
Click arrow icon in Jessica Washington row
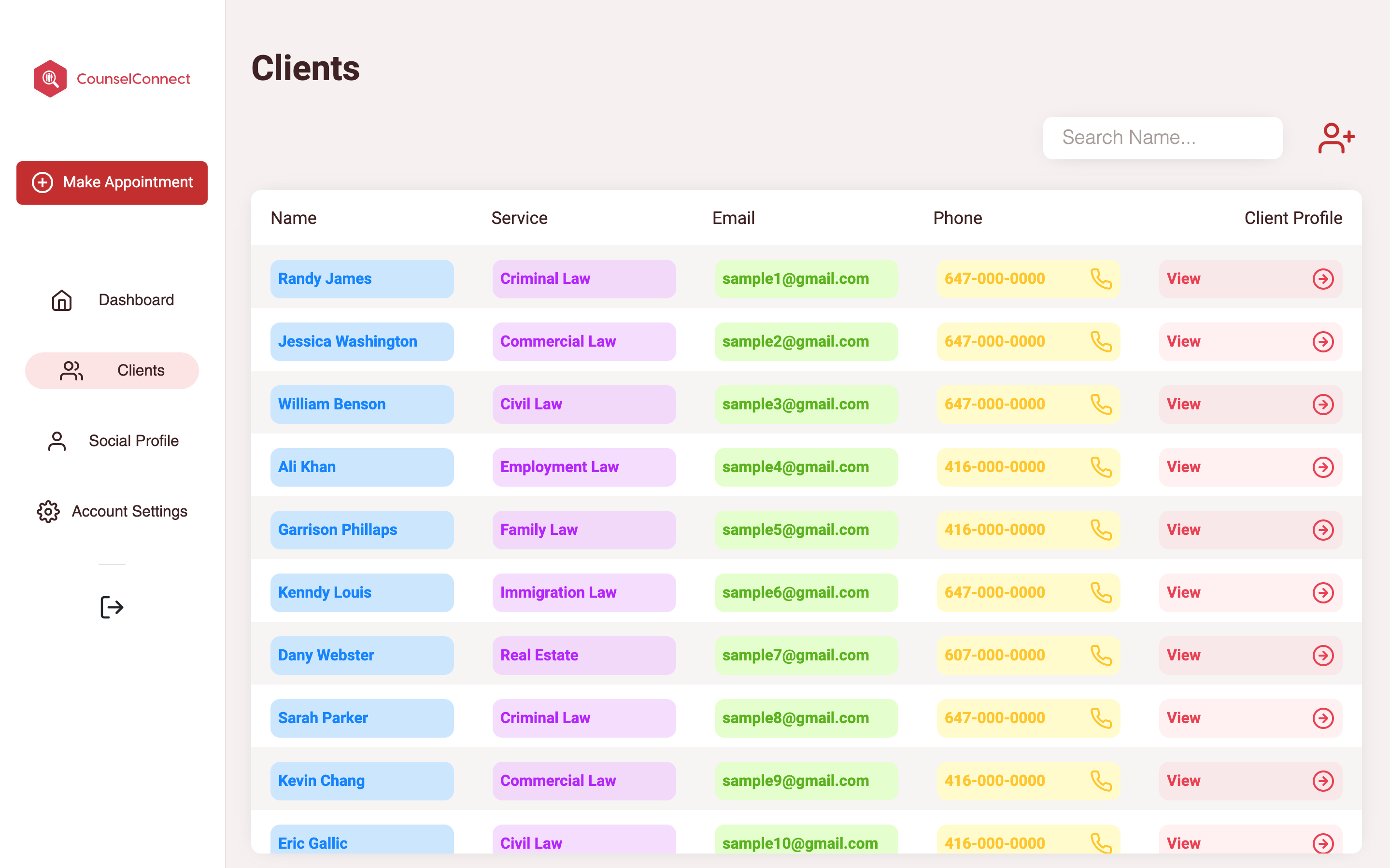(x=1323, y=342)
